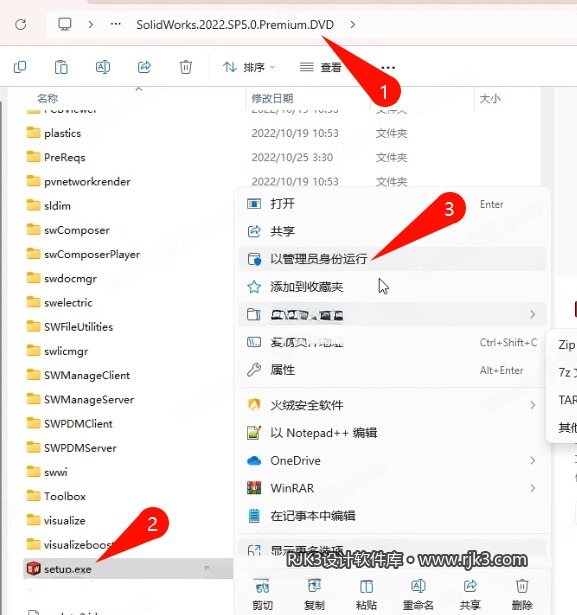
Task: Click the 删除 delete icon in the context menu
Action: point(522,587)
